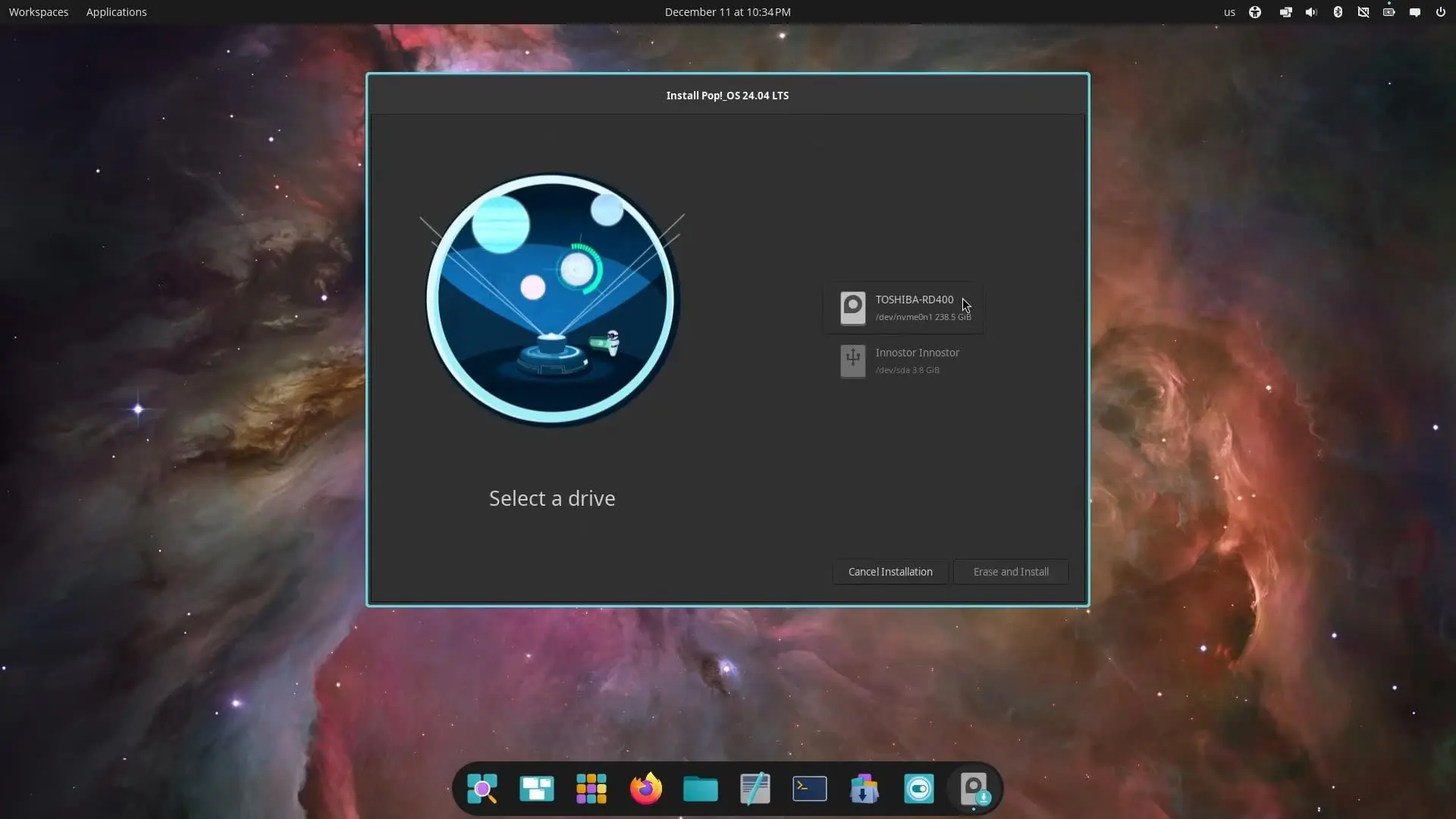Open the date and time panel
Image resolution: width=1456 pixels, height=819 pixels.
727,12
